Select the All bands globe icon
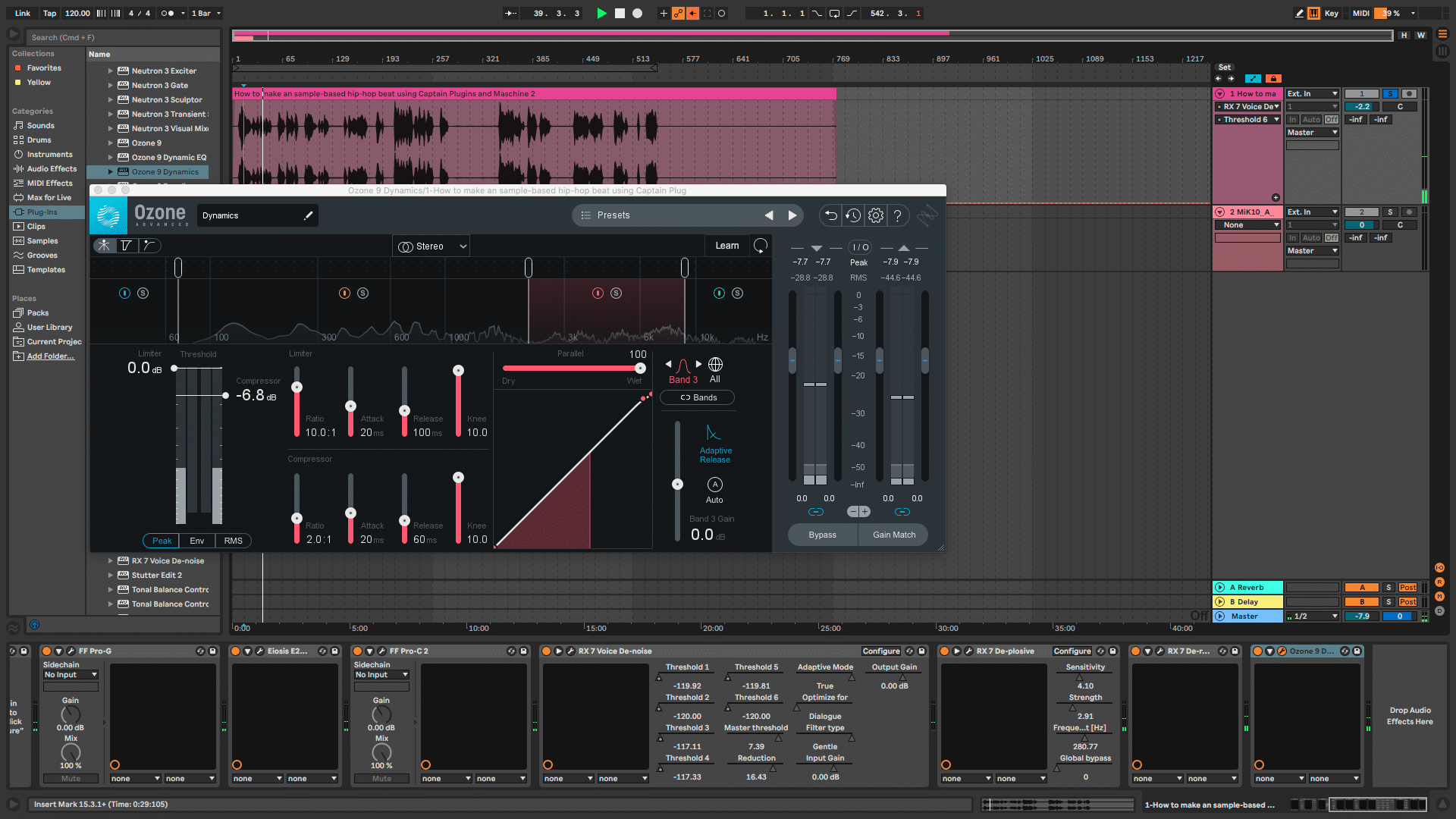Screen dimensions: 1456x819 (715, 365)
